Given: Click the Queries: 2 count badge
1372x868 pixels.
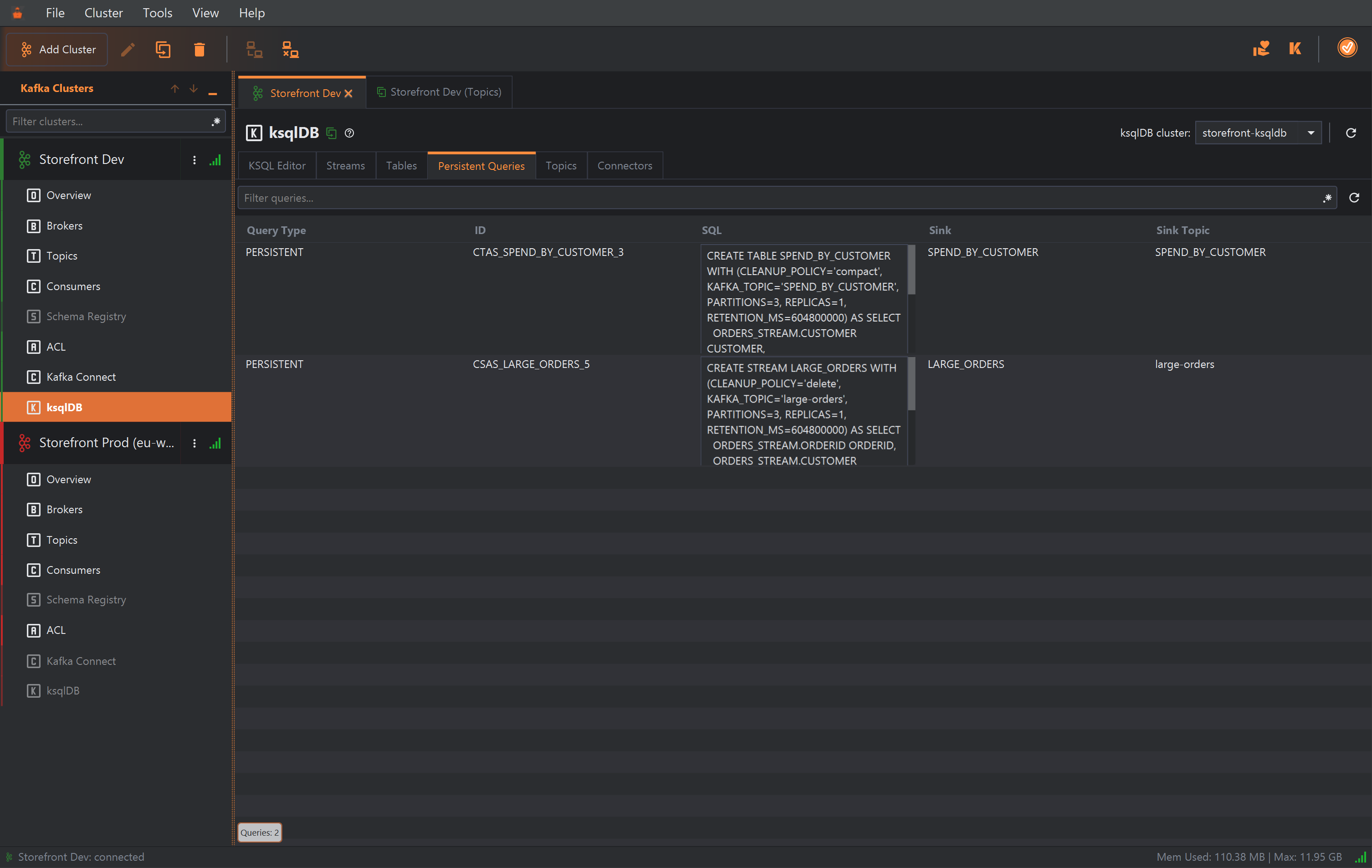Looking at the screenshot, I should 259,832.
